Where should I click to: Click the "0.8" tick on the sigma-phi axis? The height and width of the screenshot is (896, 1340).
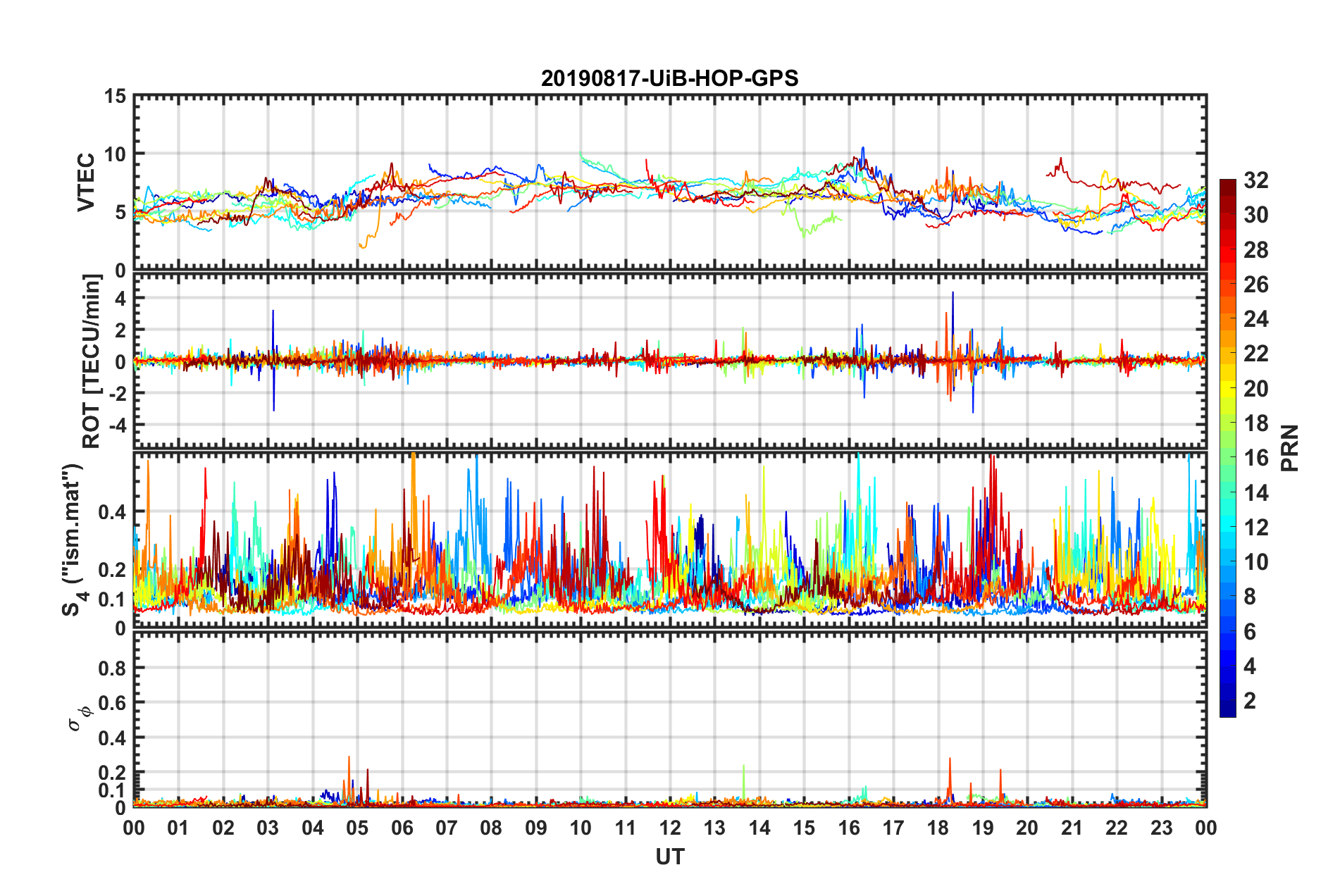112,668
